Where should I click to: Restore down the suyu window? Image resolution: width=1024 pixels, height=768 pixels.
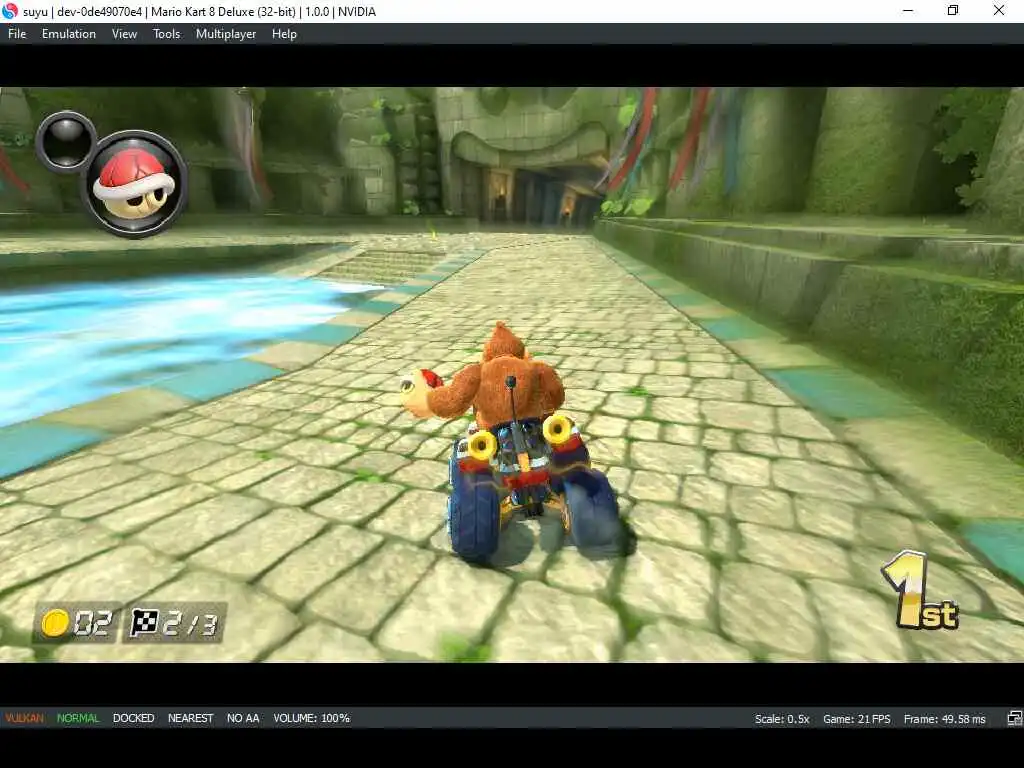953,11
